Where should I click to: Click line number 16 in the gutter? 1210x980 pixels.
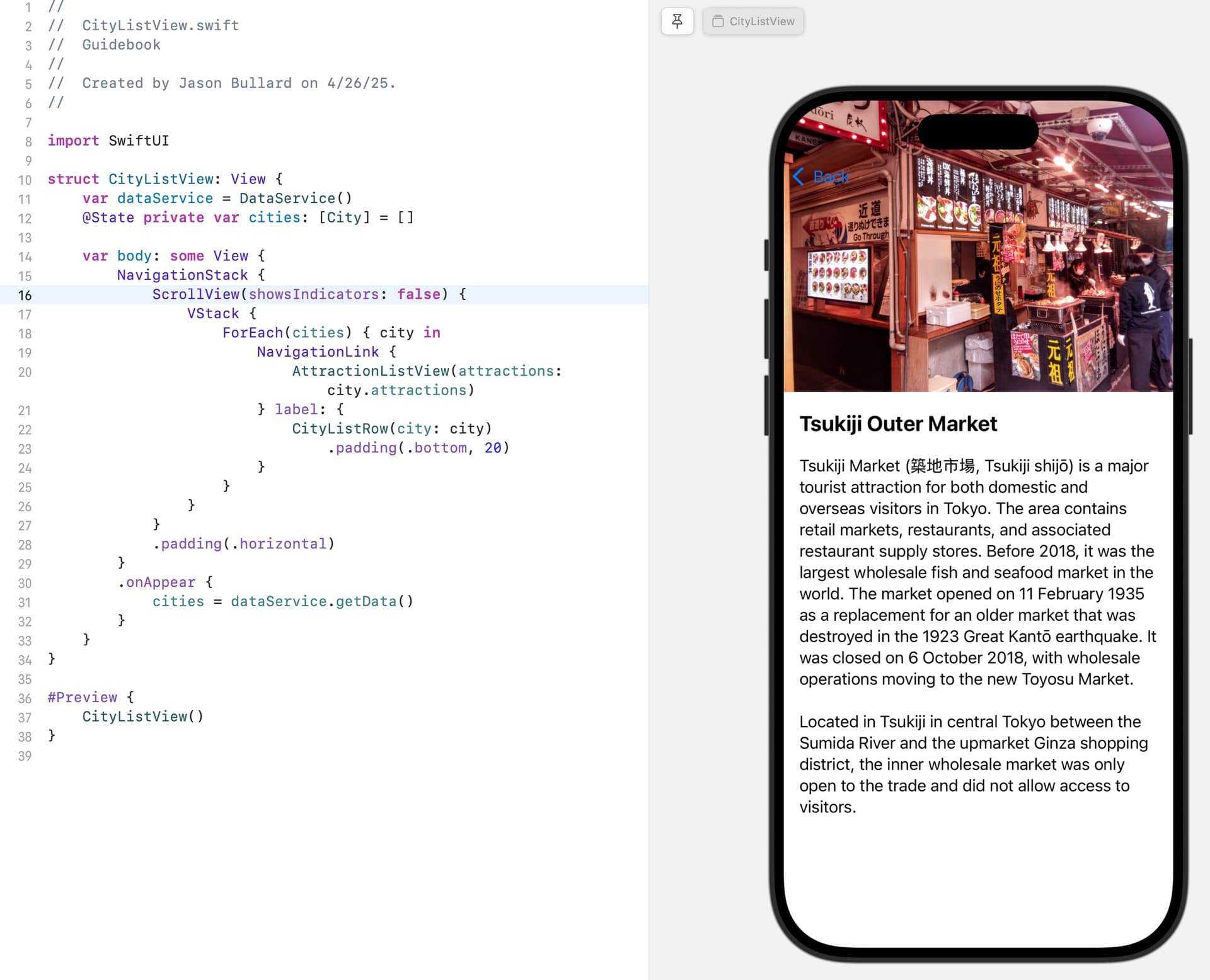(25, 295)
